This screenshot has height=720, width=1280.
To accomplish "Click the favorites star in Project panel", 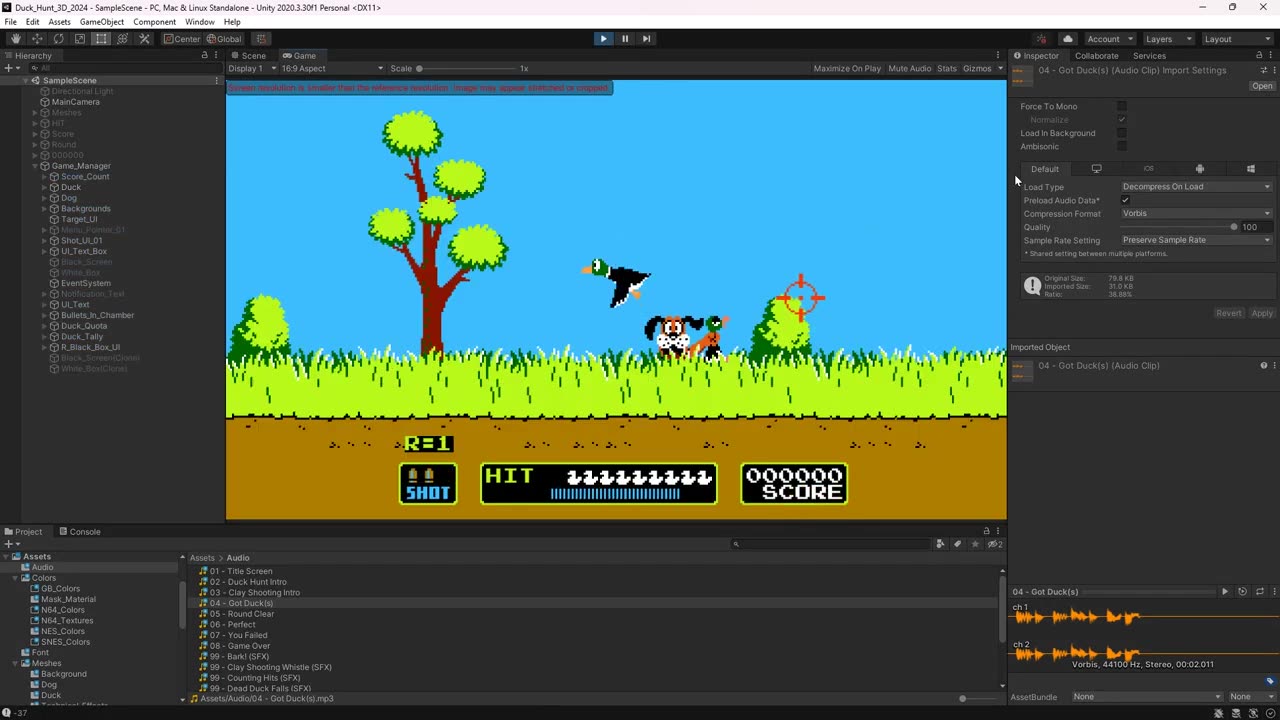I will [976, 544].
